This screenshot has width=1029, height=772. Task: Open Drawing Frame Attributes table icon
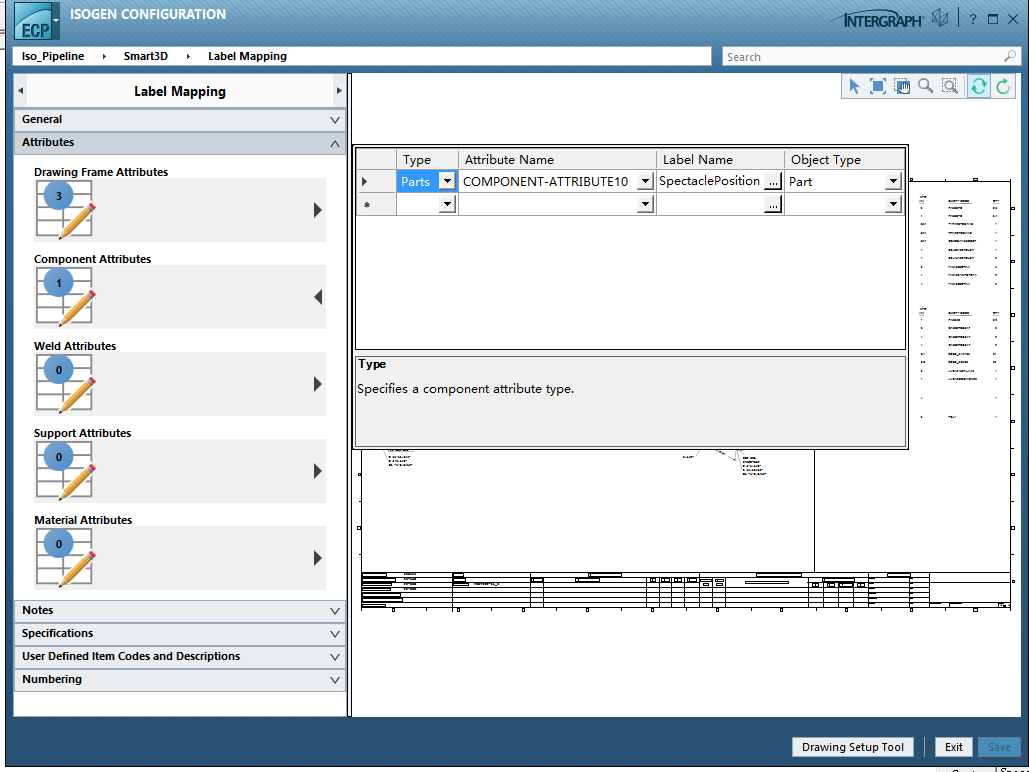click(65, 210)
